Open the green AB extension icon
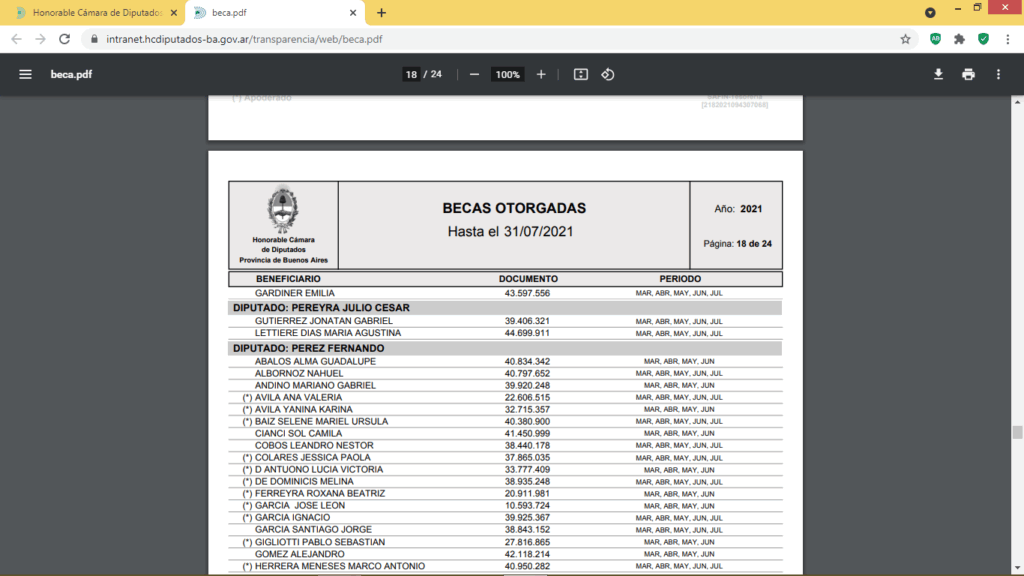 (935, 39)
